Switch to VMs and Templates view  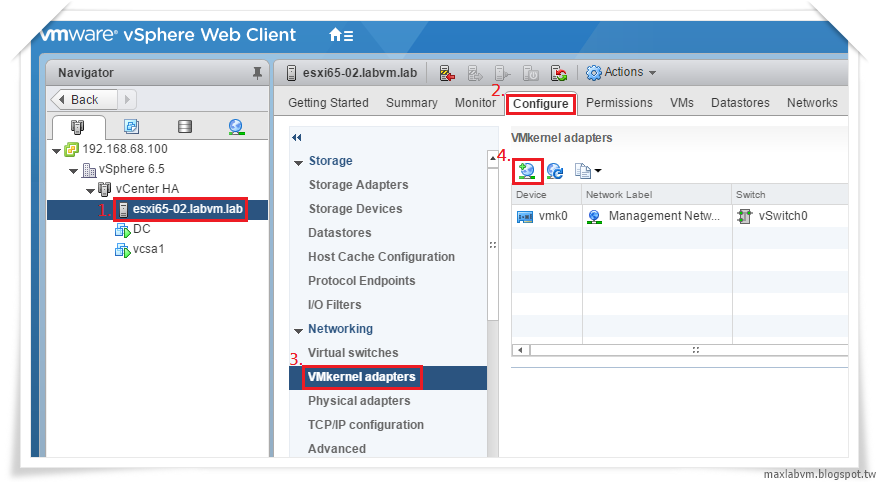click(x=131, y=127)
